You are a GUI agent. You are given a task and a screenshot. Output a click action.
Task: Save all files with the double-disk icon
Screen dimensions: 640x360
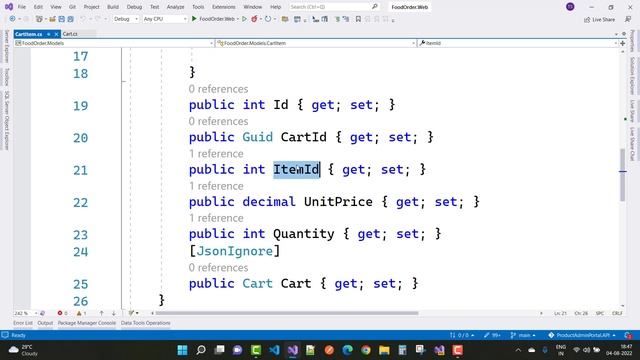point(70,19)
